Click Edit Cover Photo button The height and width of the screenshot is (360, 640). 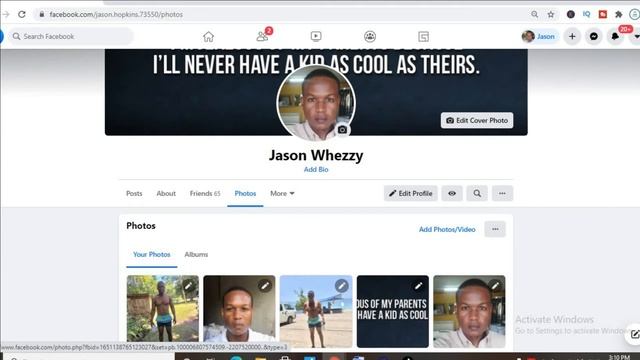coord(477,120)
